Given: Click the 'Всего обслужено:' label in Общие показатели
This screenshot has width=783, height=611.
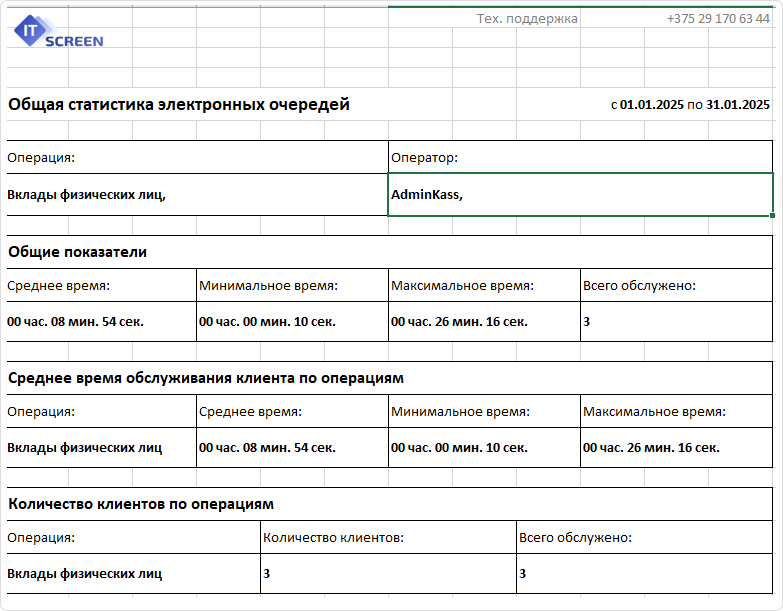Looking at the screenshot, I should click(x=639, y=286).
